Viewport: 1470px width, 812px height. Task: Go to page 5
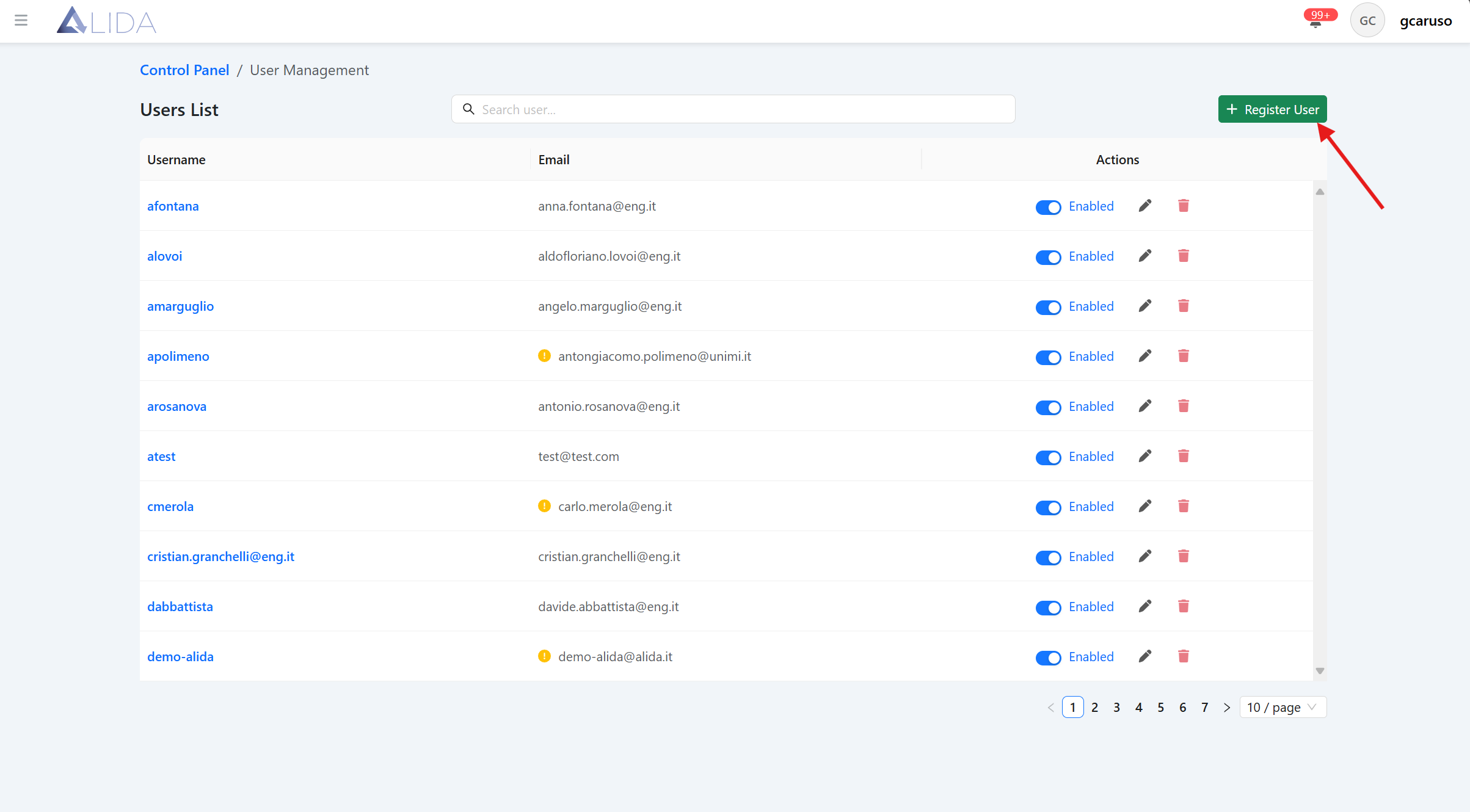tap(1161, 708)
